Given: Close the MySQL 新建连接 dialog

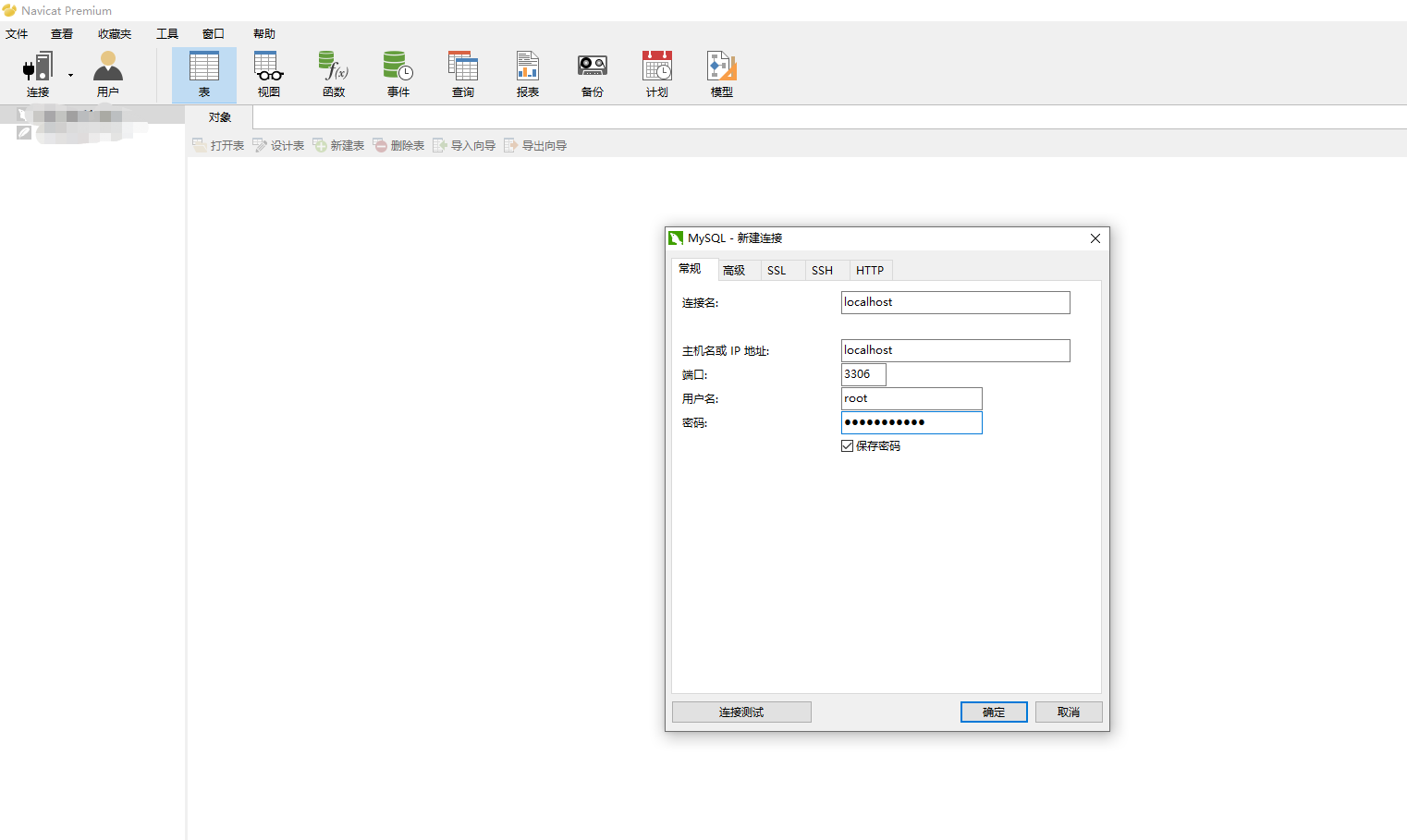Looking at the screenshot, I should (1095, 238).
